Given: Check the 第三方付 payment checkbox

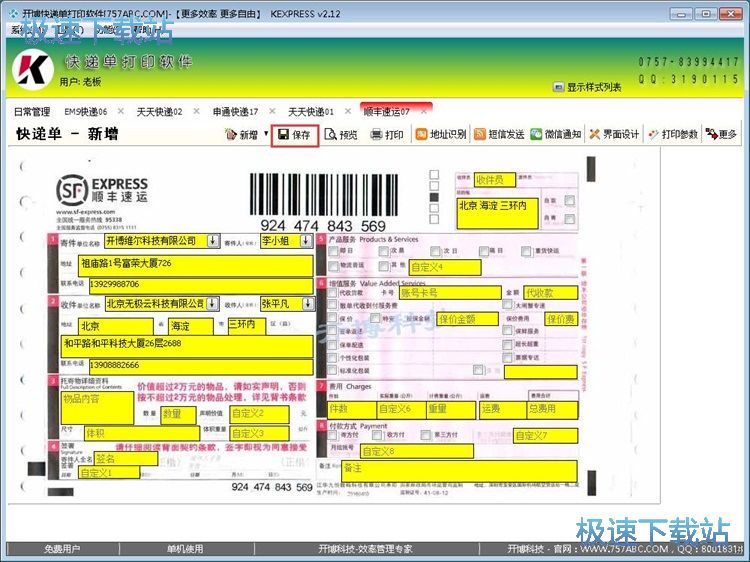Looking at the screenshot, I should (x=426, y=435).
